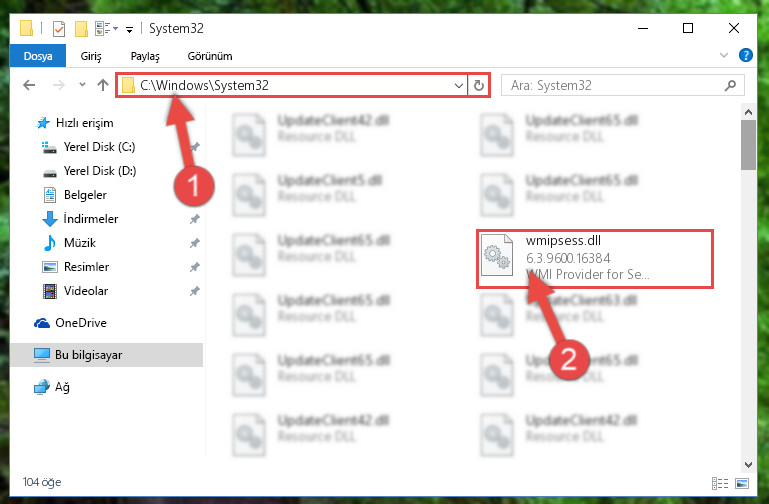Open the Help question mark icon
This screenshot has height=504, width=769.
click(x=745, y=55)
